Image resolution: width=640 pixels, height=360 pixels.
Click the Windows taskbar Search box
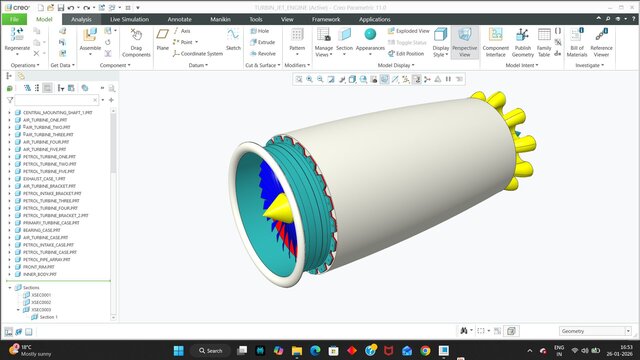tap(211, 351)
